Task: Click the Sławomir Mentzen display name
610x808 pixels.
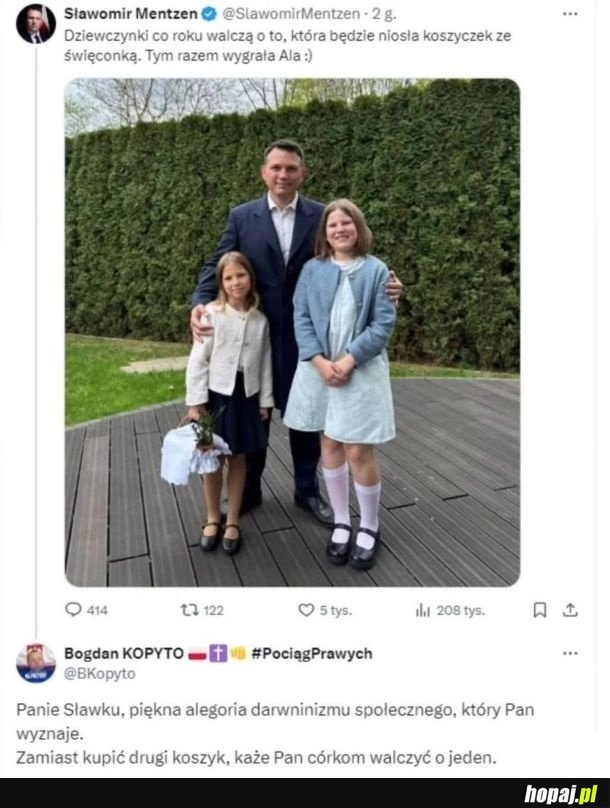Action: click(x=131, y=14)
